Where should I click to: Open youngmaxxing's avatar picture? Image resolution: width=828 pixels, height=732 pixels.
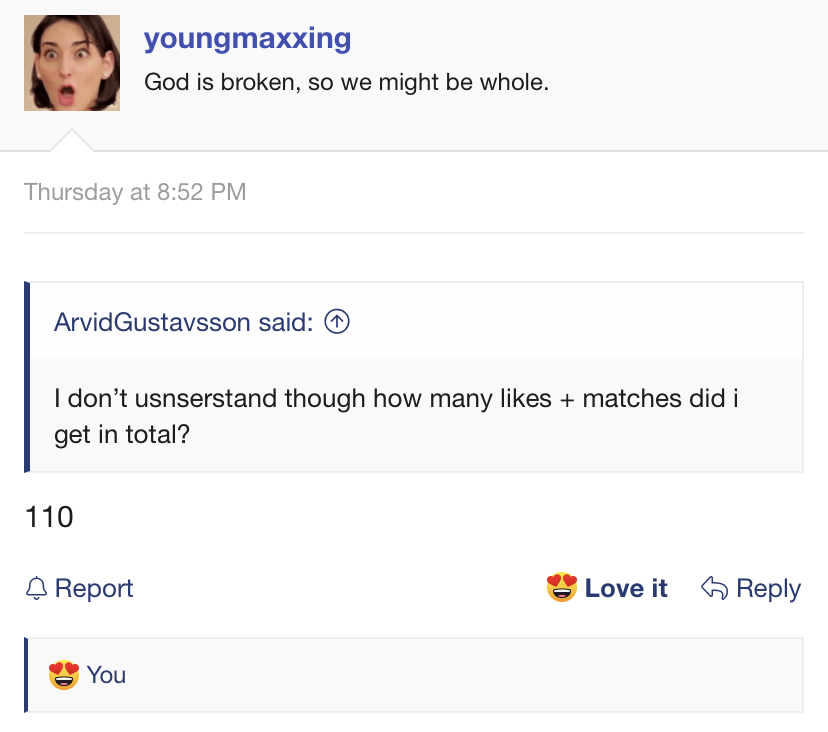click(x=72, y=63)
